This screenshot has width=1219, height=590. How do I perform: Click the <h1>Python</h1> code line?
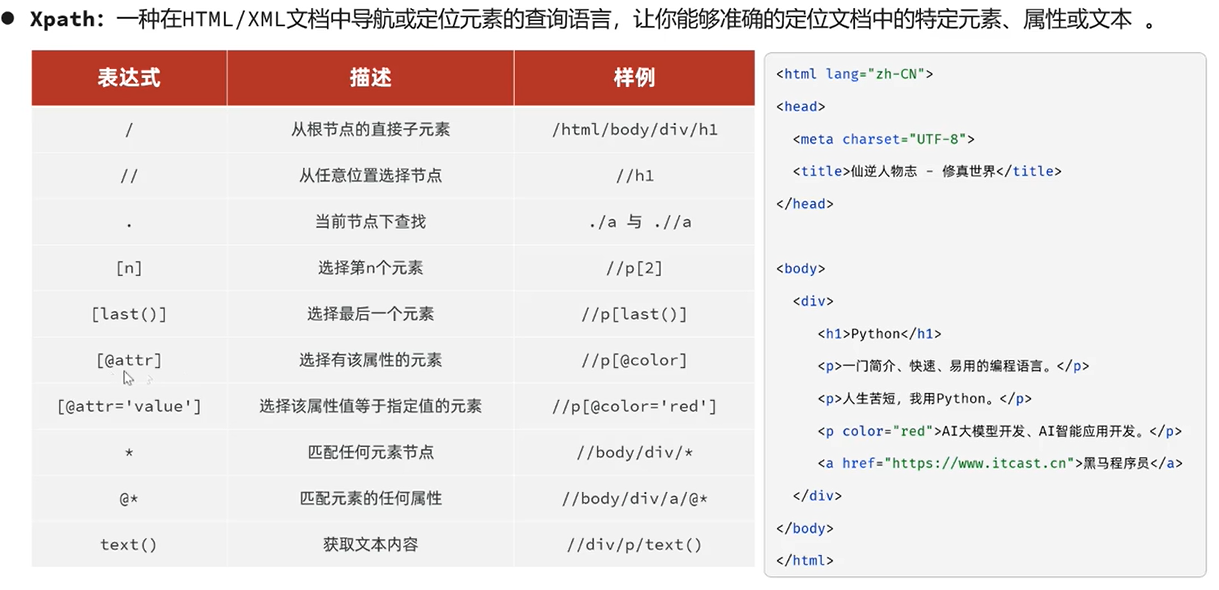point(879,334)
